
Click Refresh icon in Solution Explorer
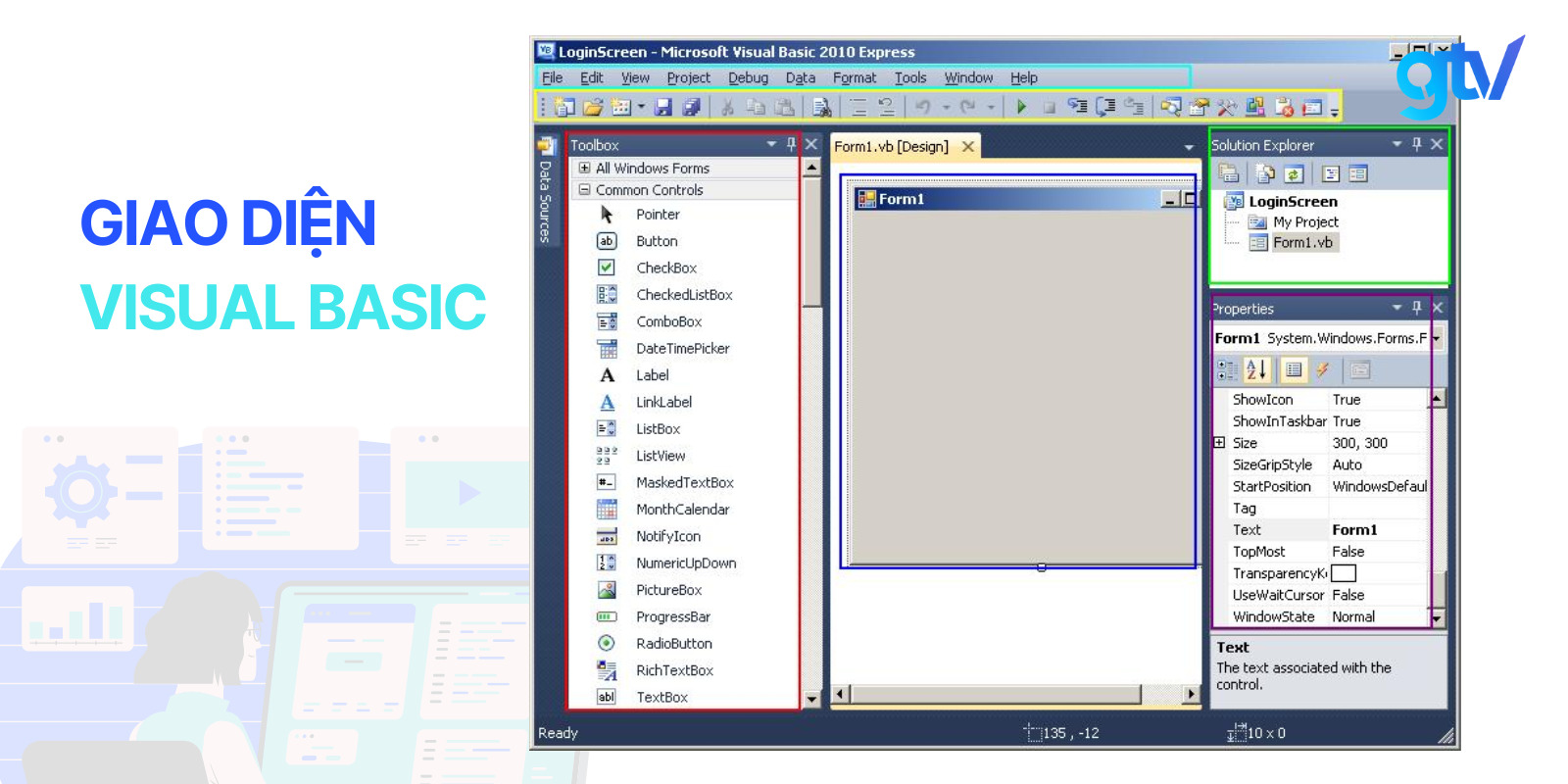click(x=1294, y=174)
